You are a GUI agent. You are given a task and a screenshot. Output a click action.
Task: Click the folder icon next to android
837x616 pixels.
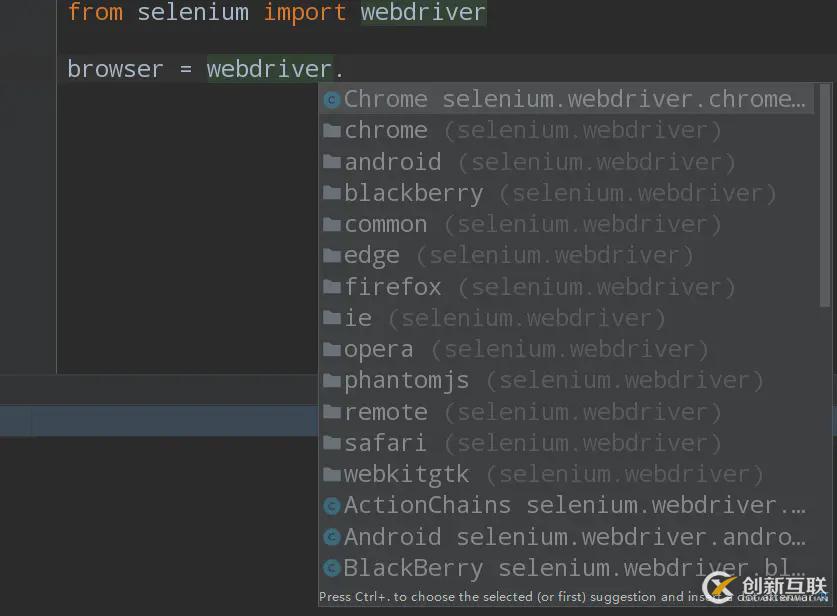pyautogui.click(x=332, y=161)
